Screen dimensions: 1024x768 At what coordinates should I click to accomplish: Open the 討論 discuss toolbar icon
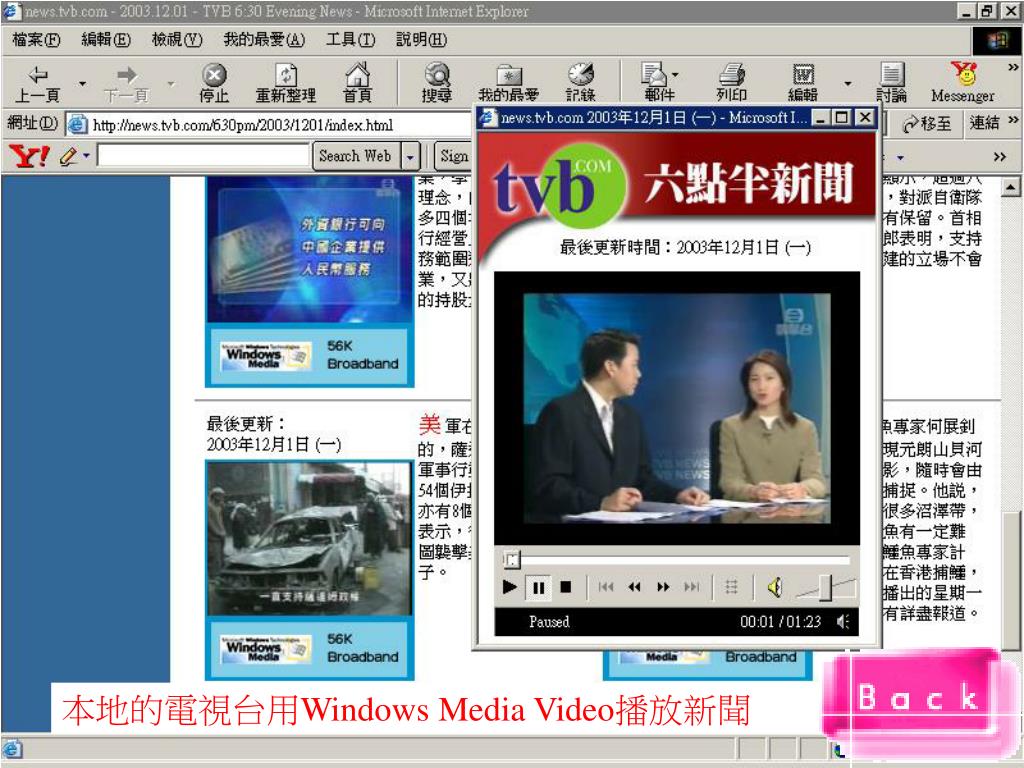pyautogui.click(x=891, y=84)
